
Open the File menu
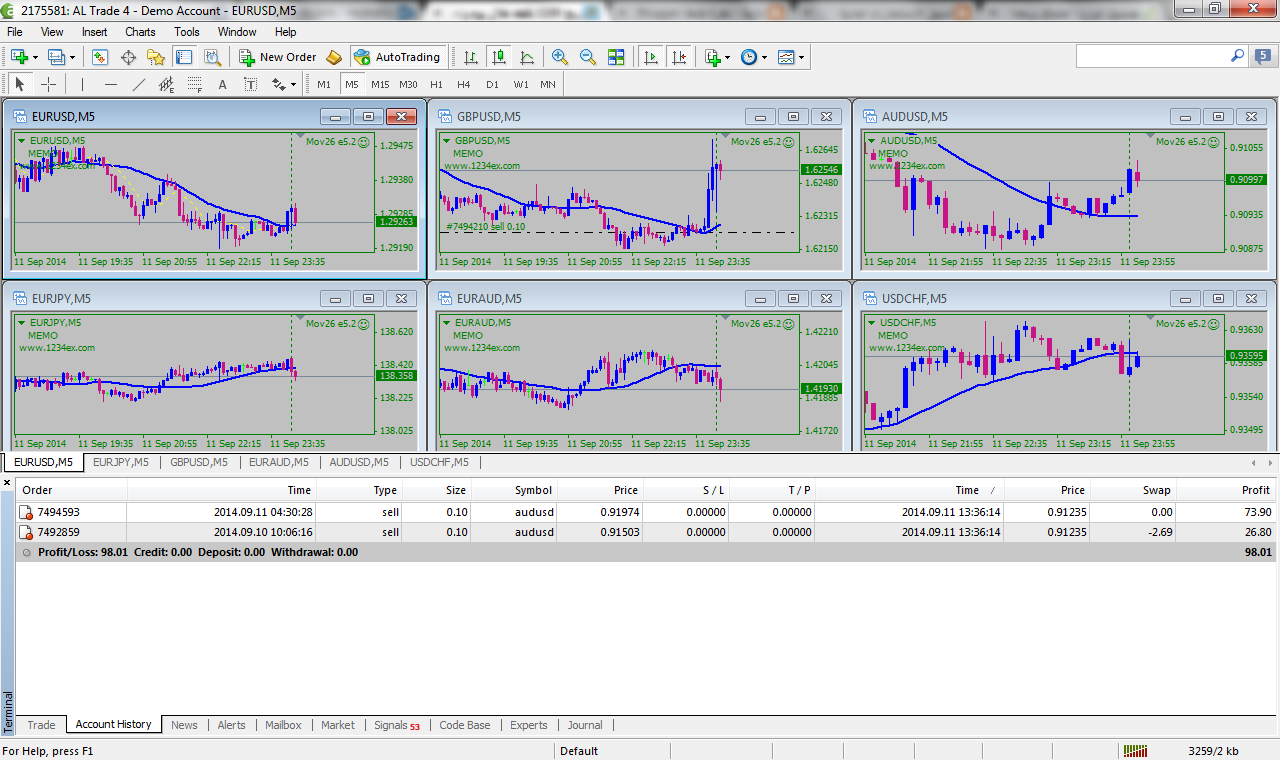(15, 32)
